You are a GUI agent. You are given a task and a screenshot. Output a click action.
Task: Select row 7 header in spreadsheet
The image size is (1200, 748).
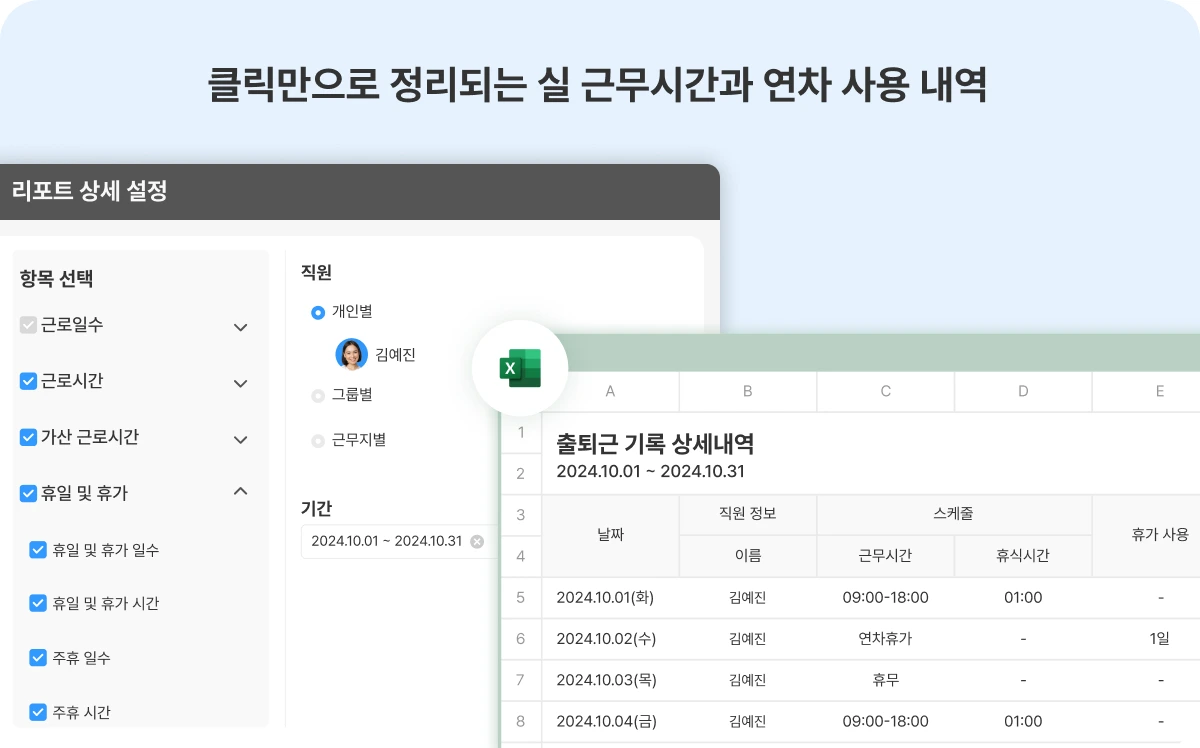(520, 679)
